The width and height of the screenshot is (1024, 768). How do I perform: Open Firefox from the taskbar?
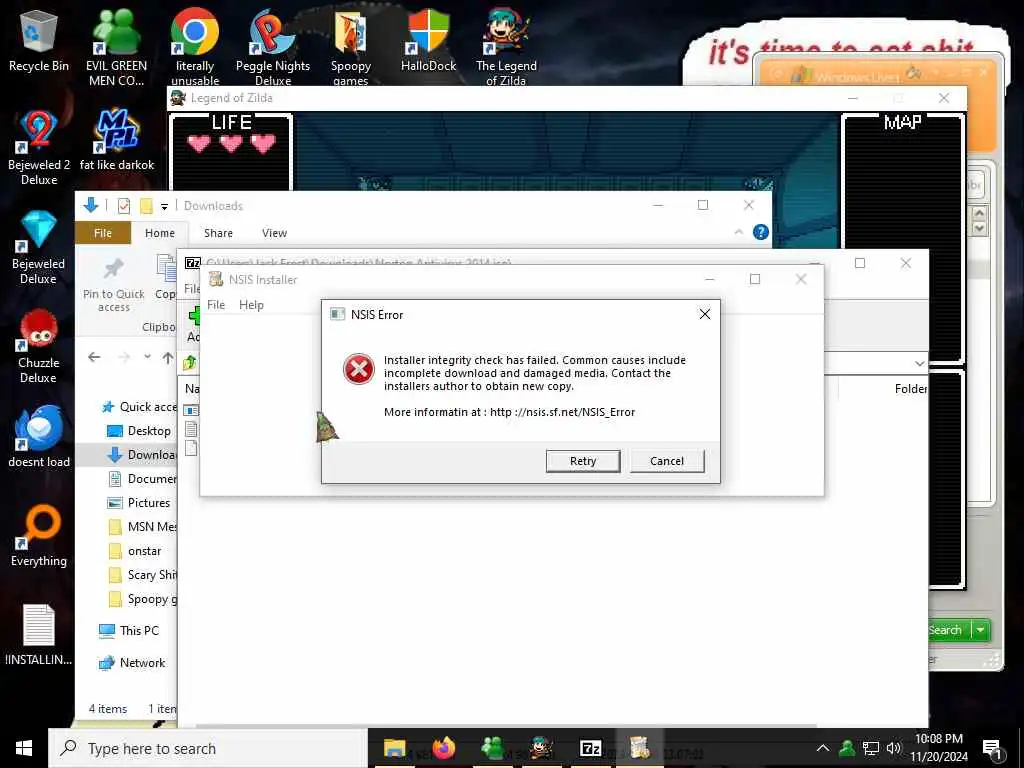443,748
